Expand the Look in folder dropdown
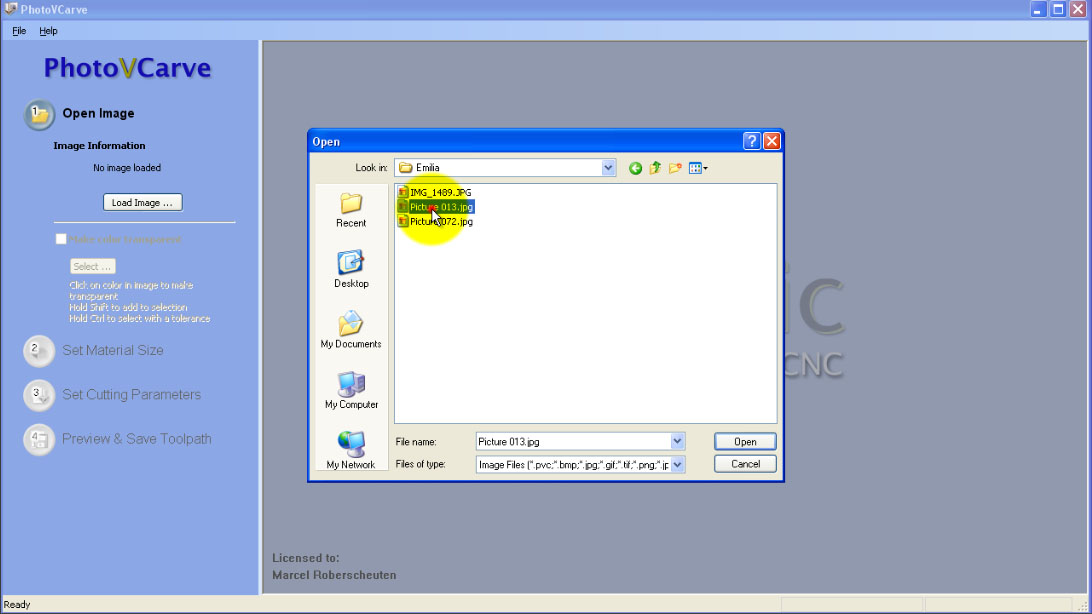This screenshot has width=1092, height=614. point(608,168)
